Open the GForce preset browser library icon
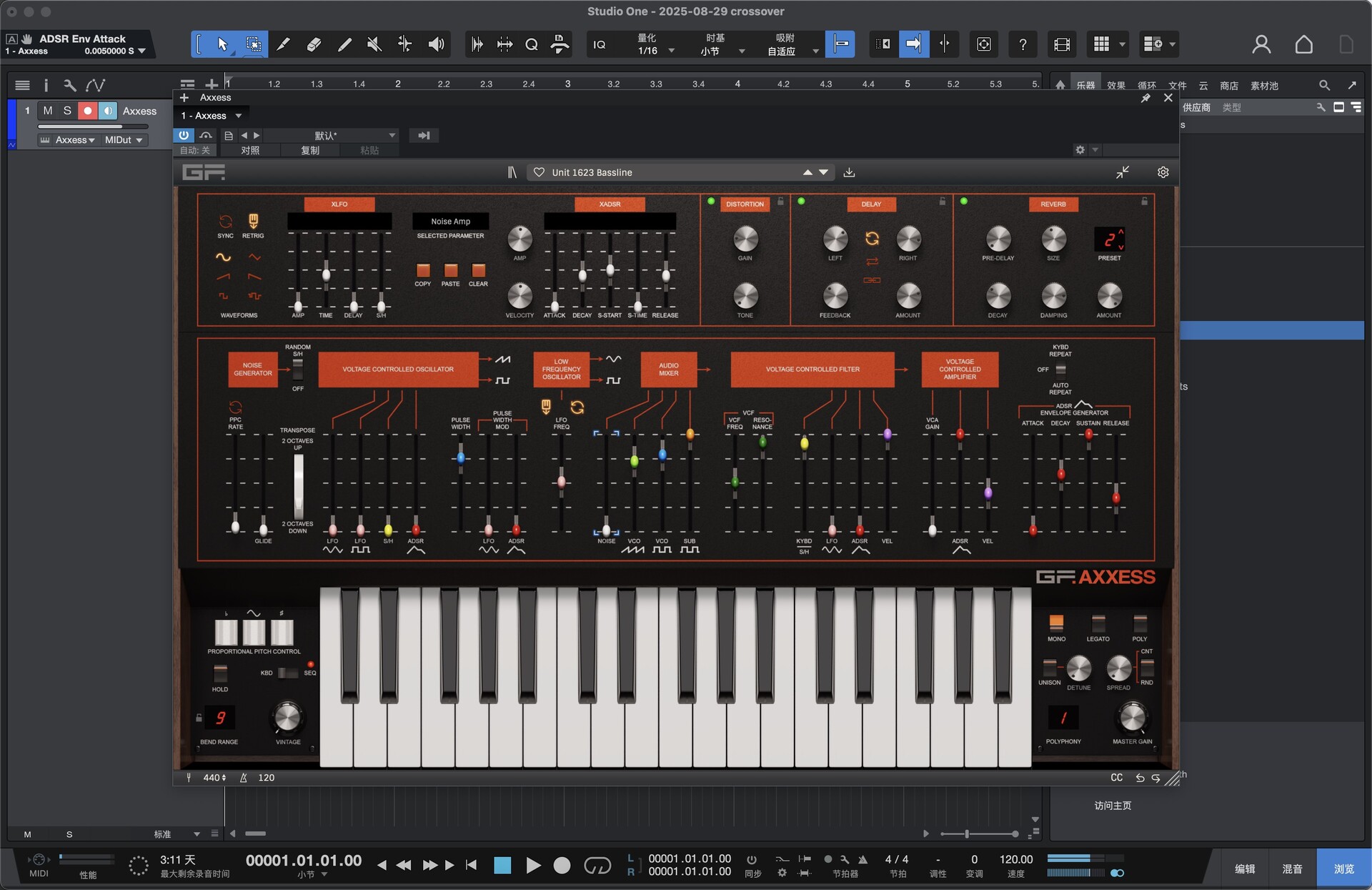Image resolution: width=1372 pixels, height=890 pixels. [512, 172]
